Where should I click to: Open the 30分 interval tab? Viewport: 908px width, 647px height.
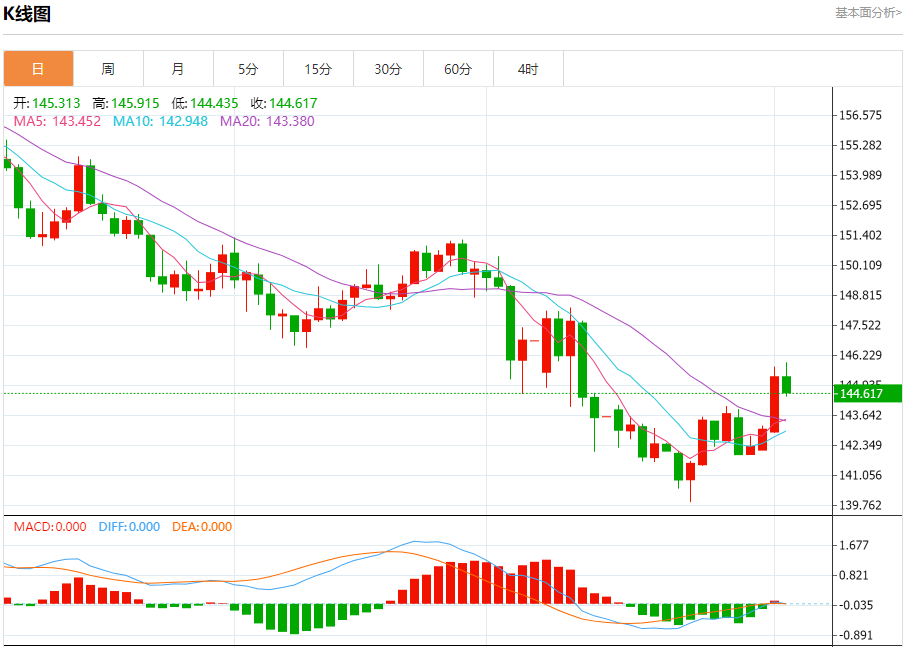pyautogui.click(x=389, y=69)
